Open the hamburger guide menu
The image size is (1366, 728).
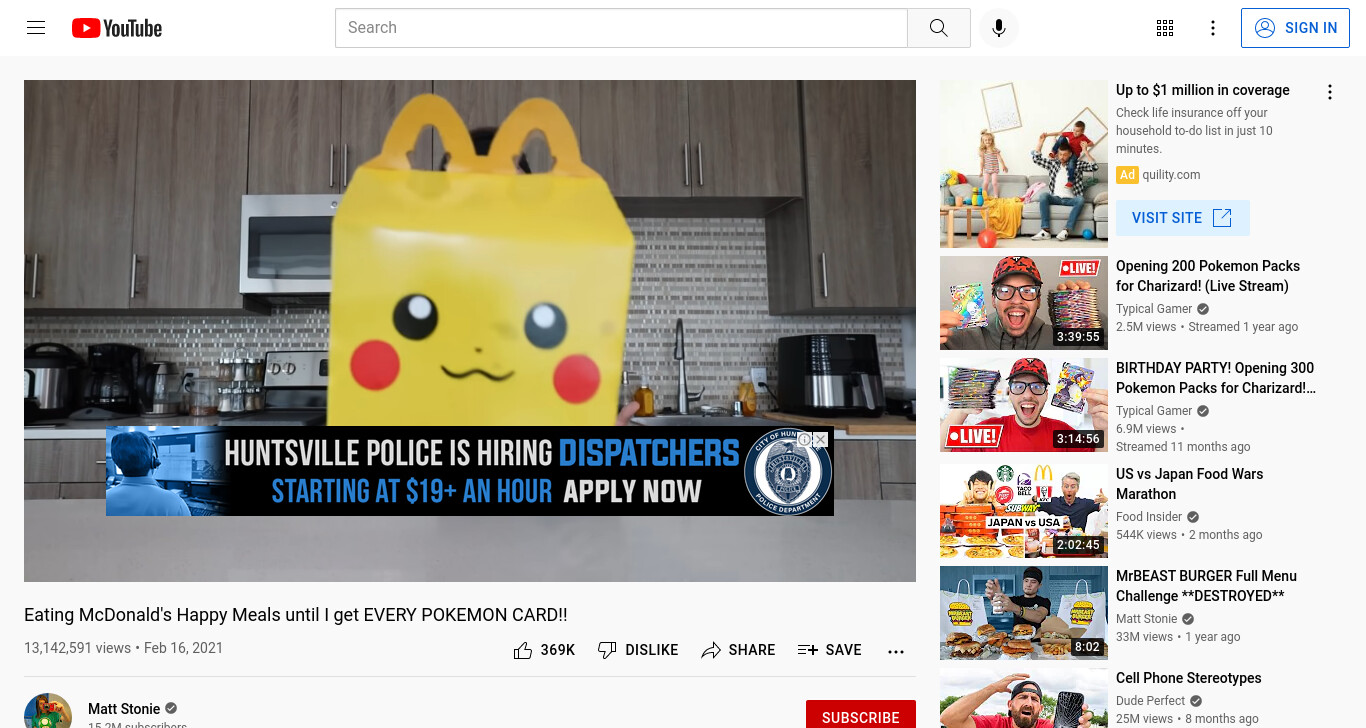point(36,28)
